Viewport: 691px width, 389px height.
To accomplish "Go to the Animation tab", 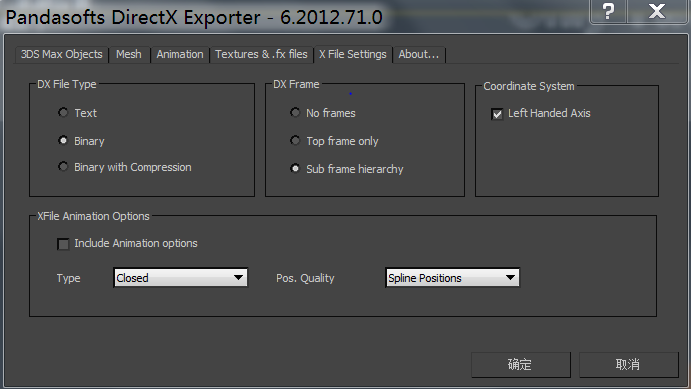I will tap(180, 54).
